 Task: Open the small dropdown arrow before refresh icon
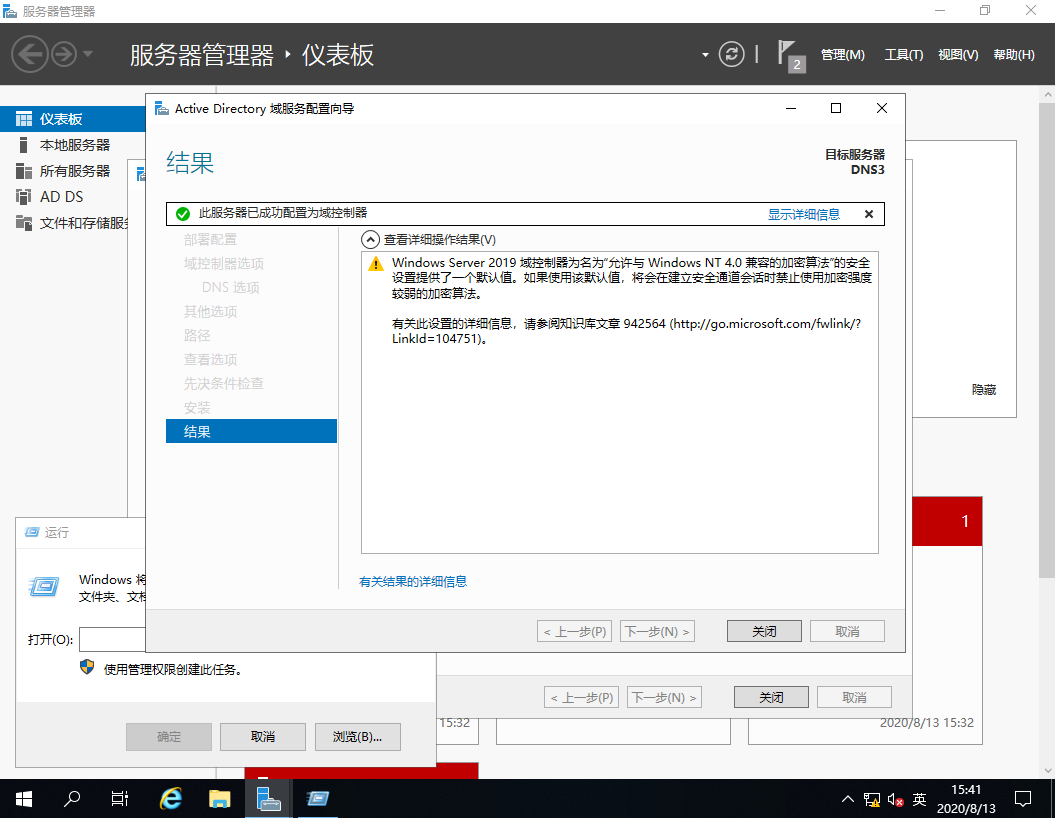point(705,54)
